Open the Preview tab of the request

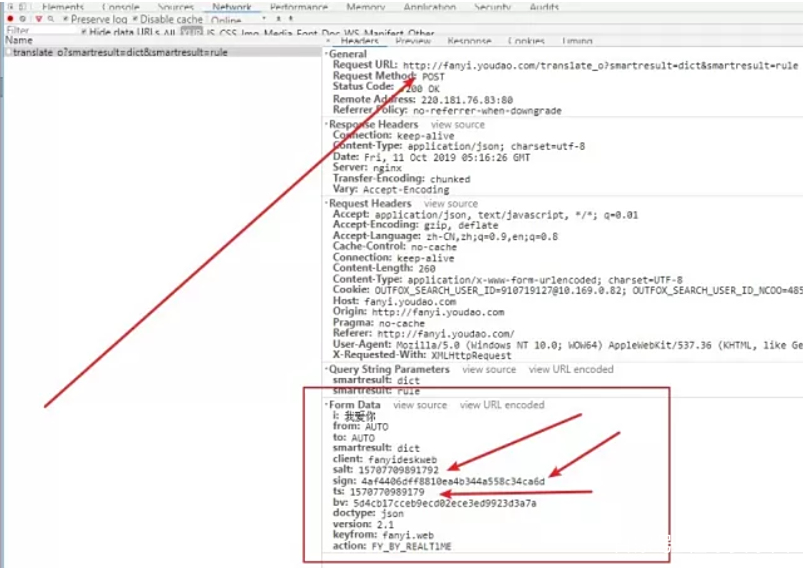pyautogui.click(x=412, y=41)
